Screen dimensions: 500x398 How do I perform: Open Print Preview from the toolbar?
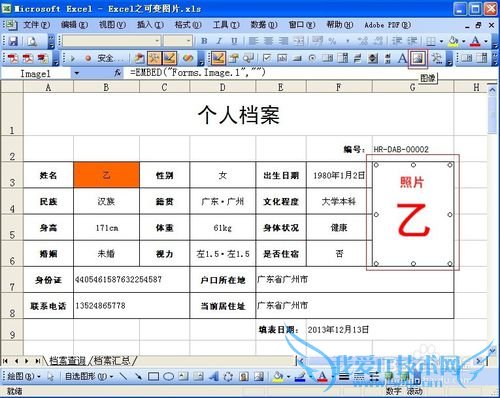[32, 41]
